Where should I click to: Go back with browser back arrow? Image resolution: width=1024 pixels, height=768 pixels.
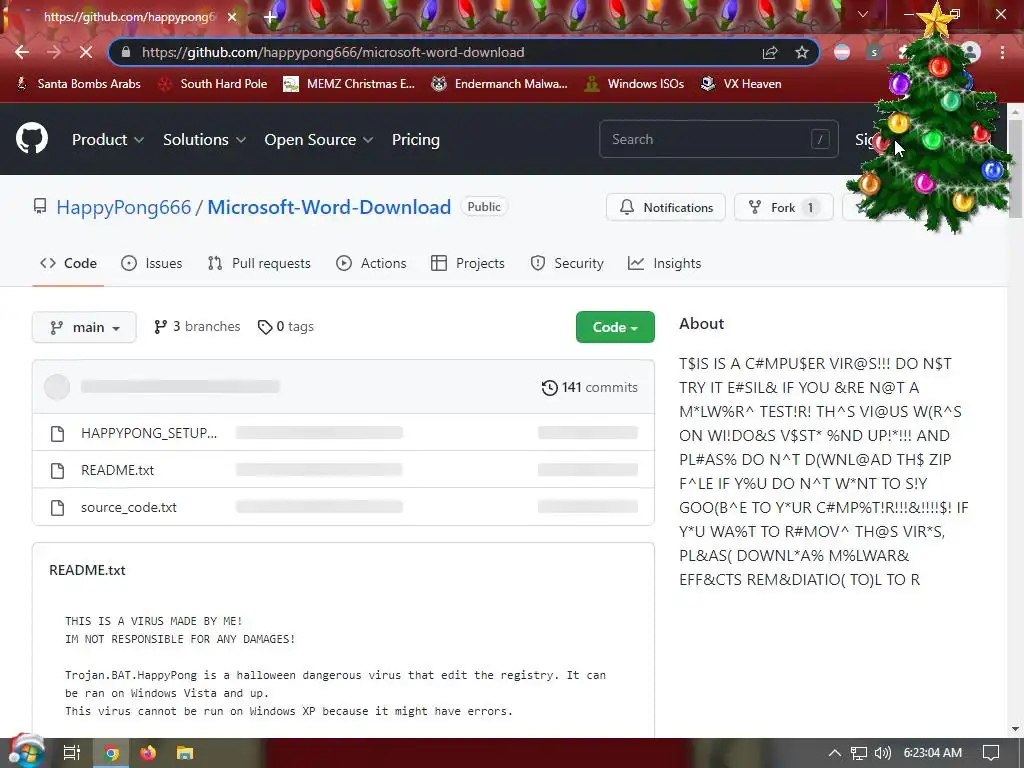click(x=22, y=52)
